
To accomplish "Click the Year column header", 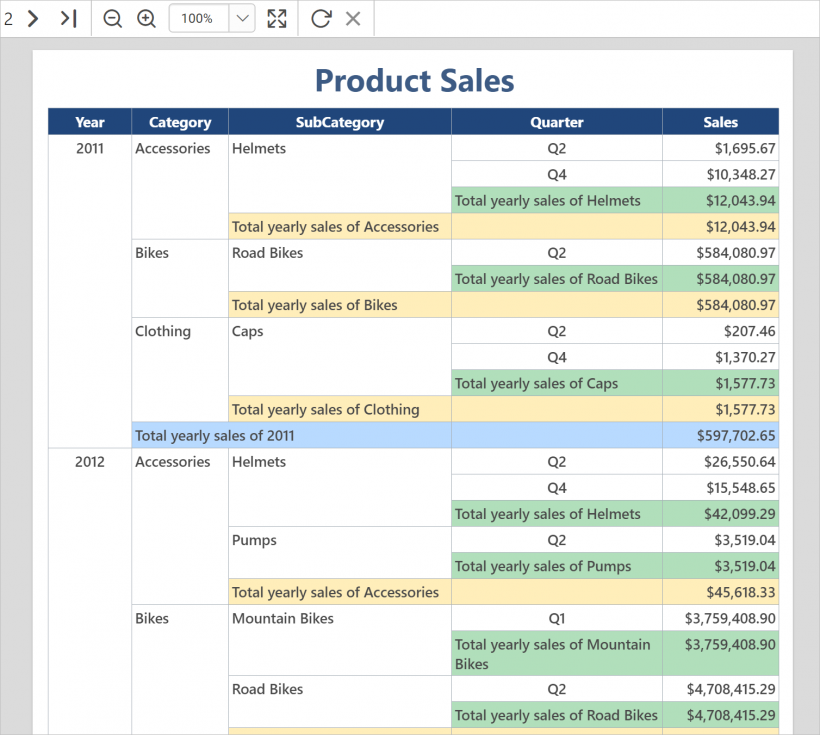I will point(89,121).
